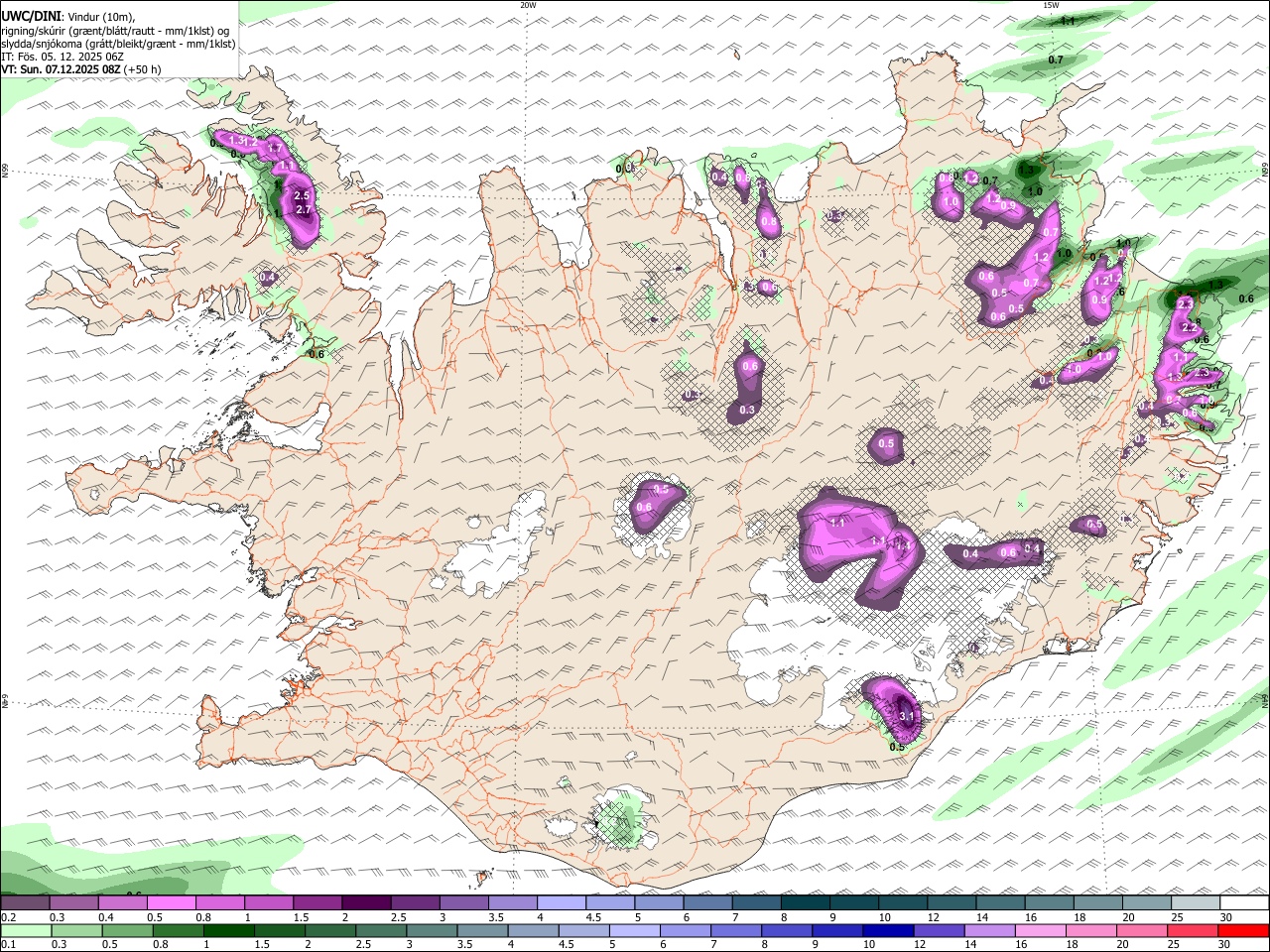Viewport: 1270px width, 952px height.
Task: Select the white top-row swatch above 30
Action: click(1244, 903)
